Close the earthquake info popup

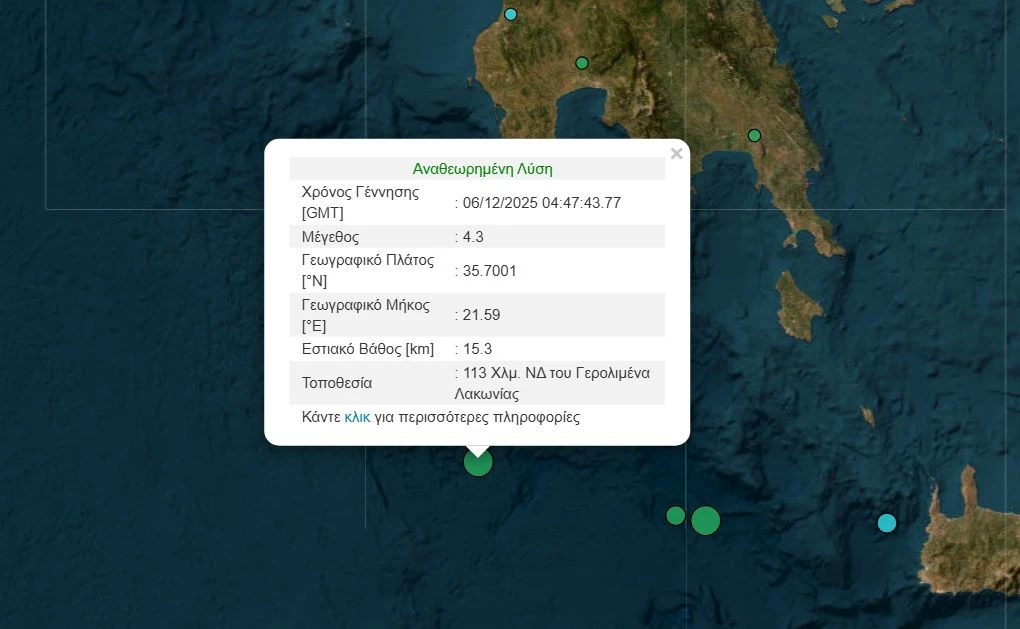[676, 153]
